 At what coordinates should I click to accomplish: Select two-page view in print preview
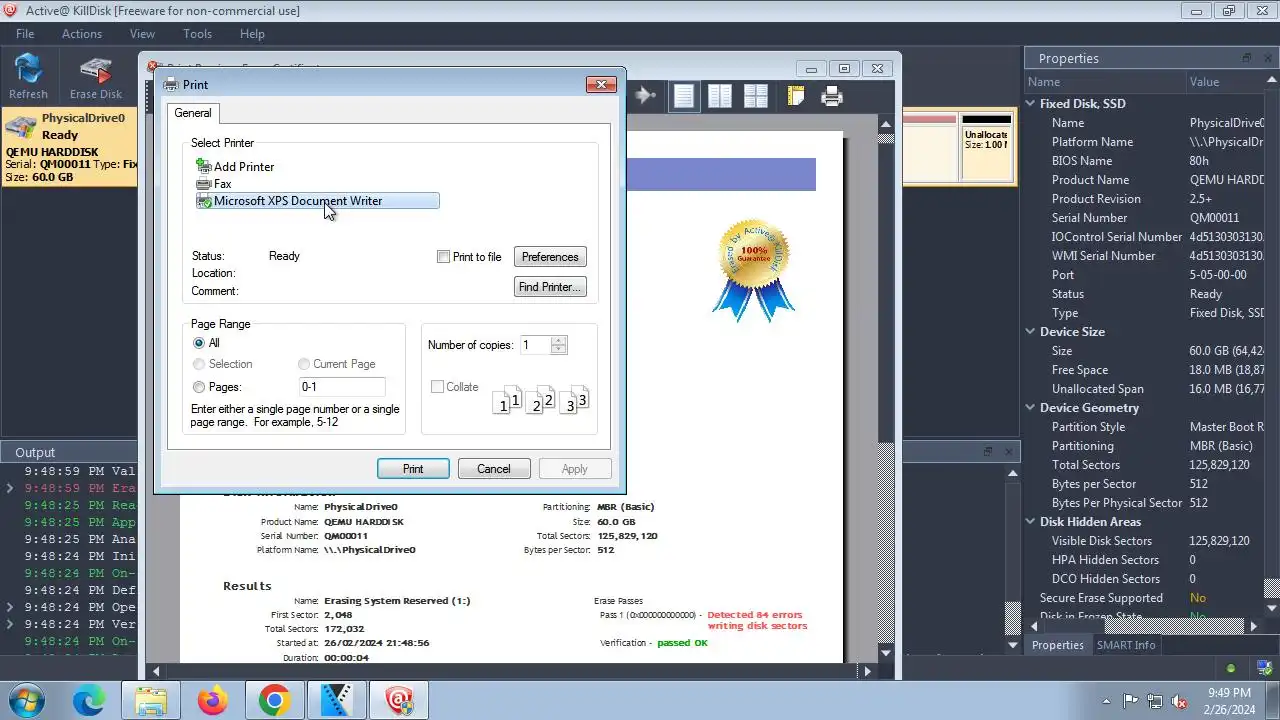coord(720,96)
